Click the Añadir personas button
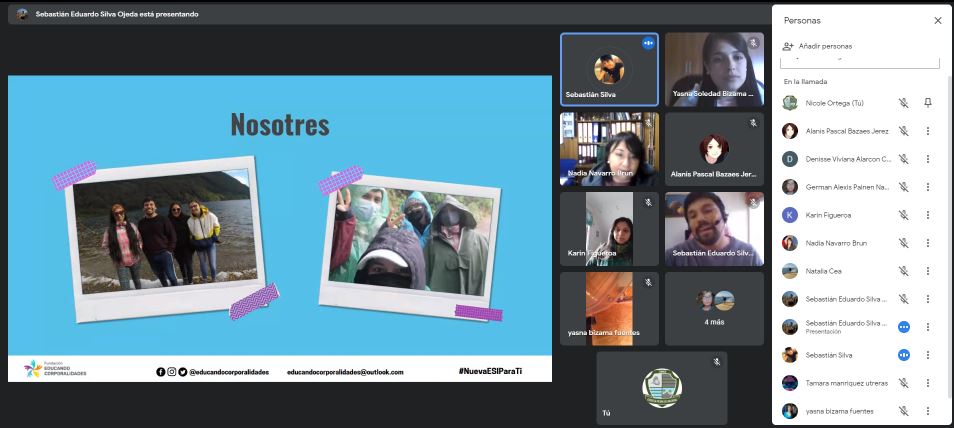Screen dimensions: 954x428 818,46
